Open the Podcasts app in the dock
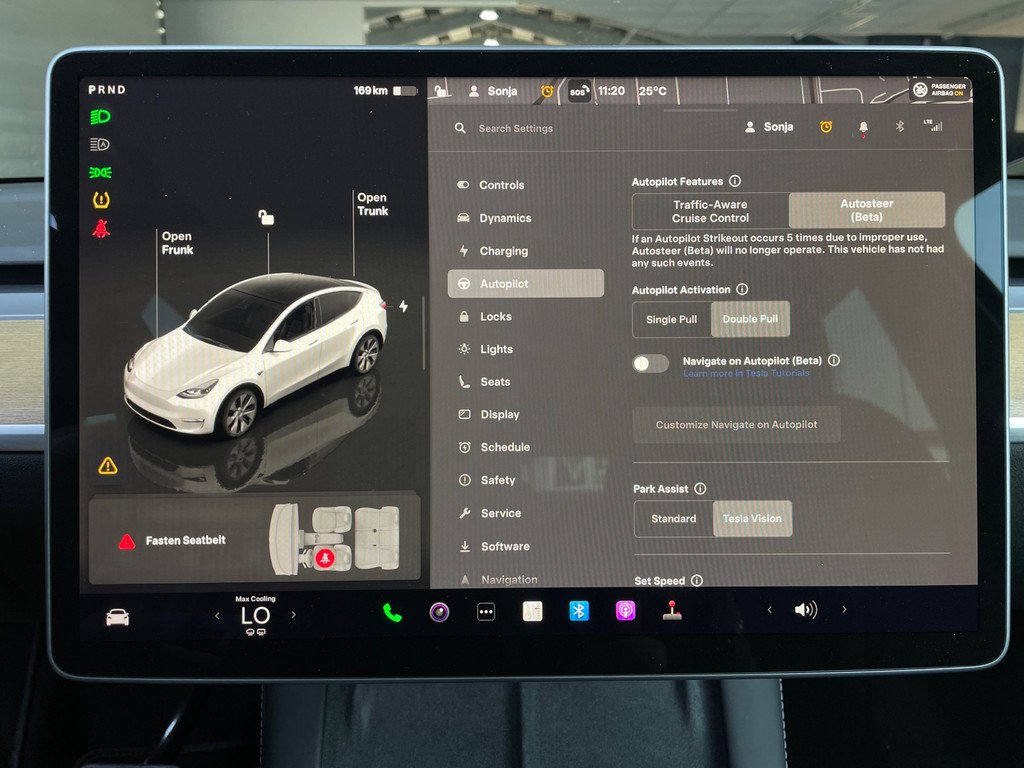This screenshot has width=1024, height=768. point(626,611)
